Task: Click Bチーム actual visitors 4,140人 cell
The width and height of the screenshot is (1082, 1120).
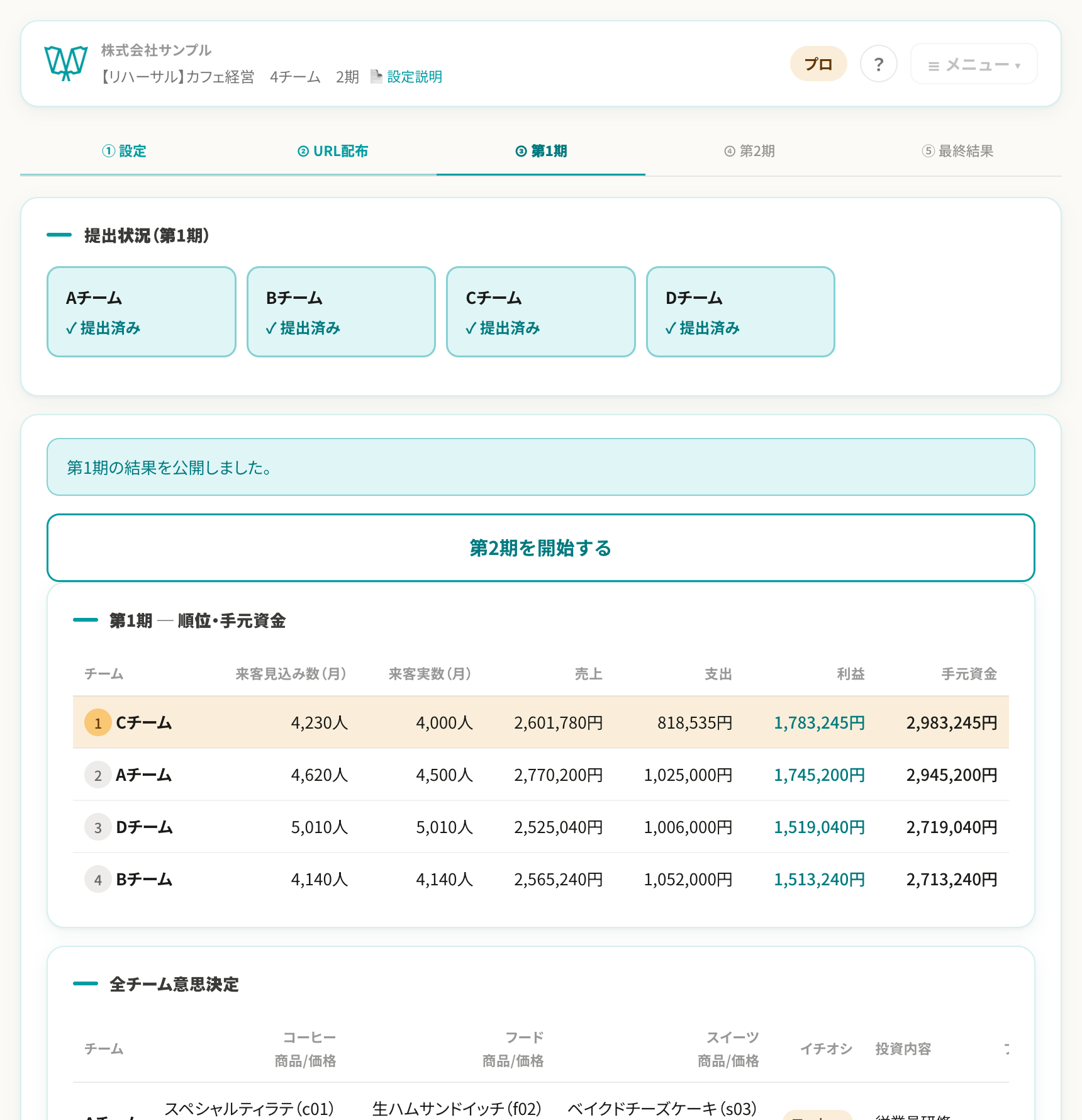Action: coord(444,879)
